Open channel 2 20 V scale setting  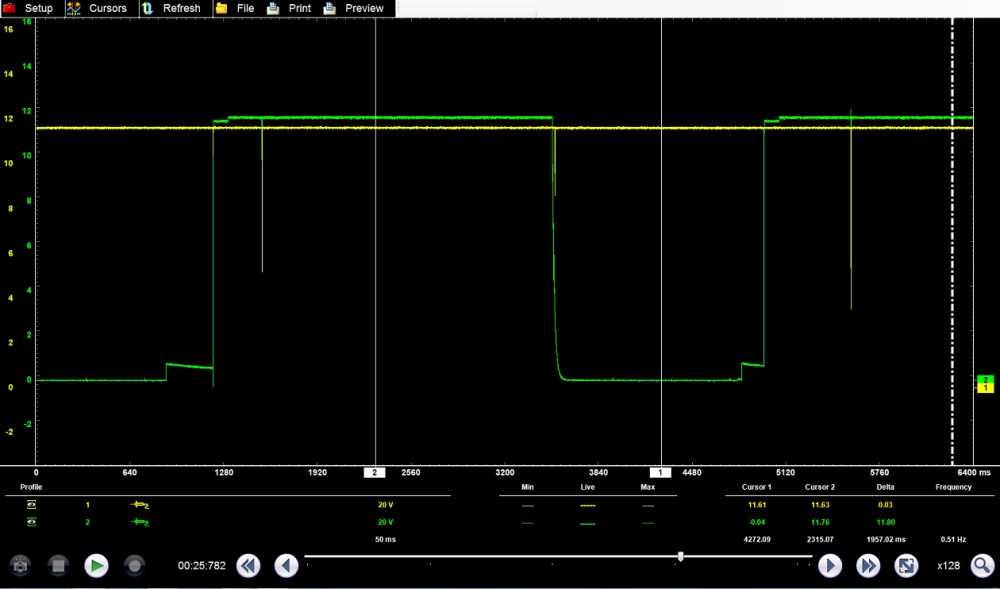[x=384, y=522]
